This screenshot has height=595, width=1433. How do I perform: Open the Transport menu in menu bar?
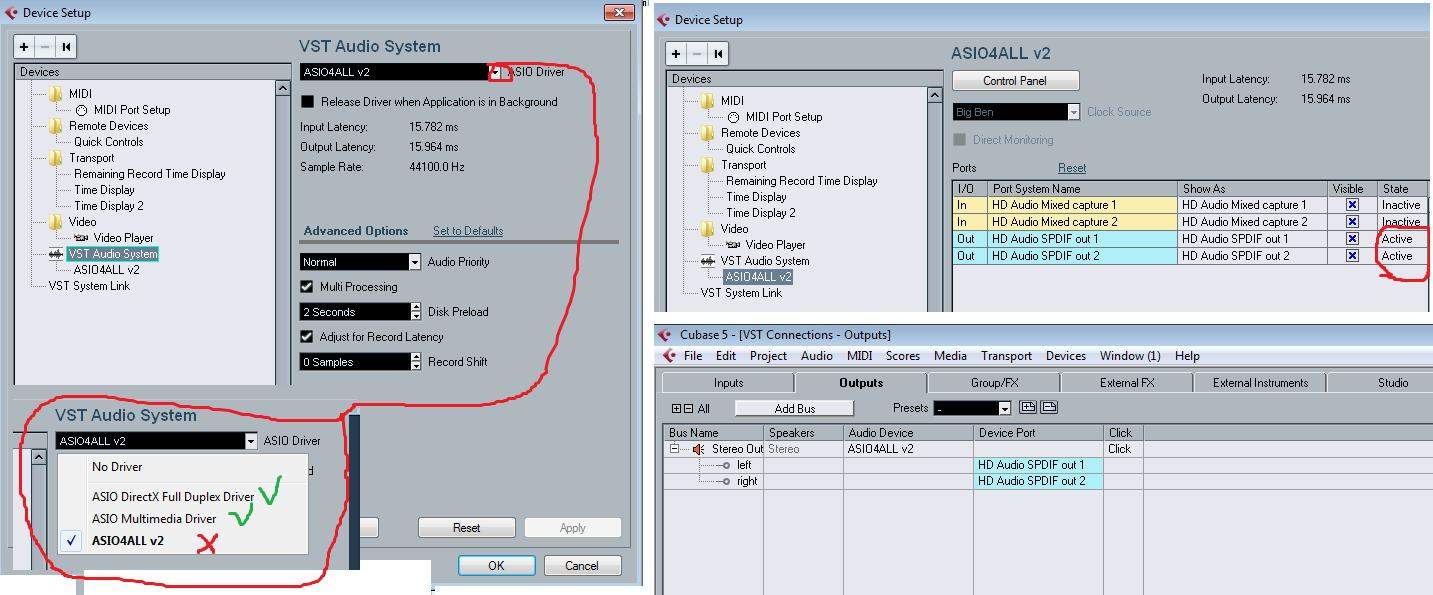pos(1006,356)
